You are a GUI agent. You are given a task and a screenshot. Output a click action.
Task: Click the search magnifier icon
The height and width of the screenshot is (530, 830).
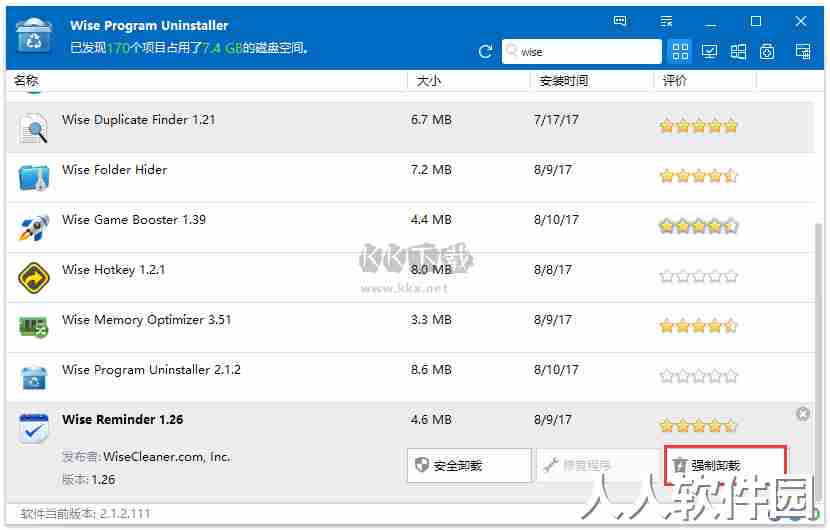pos(511,50)
